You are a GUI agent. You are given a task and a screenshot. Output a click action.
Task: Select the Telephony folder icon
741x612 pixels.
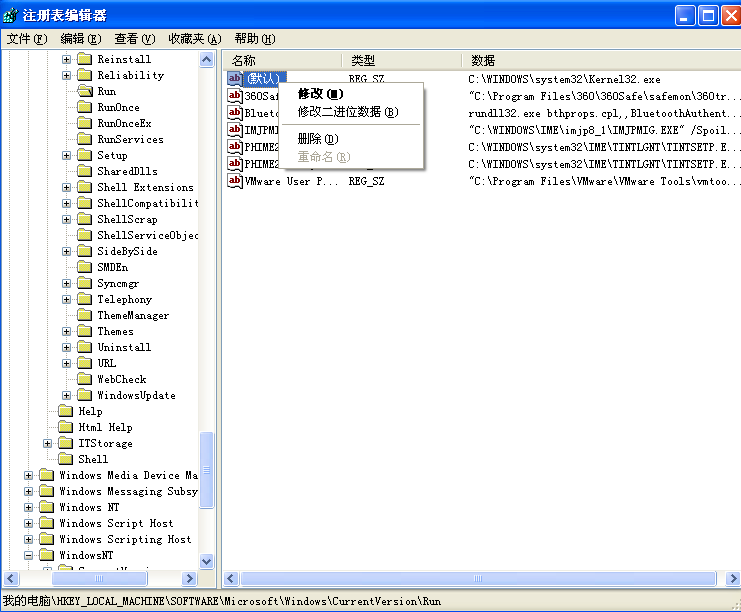pyautogui.click(x=85, y=299)
